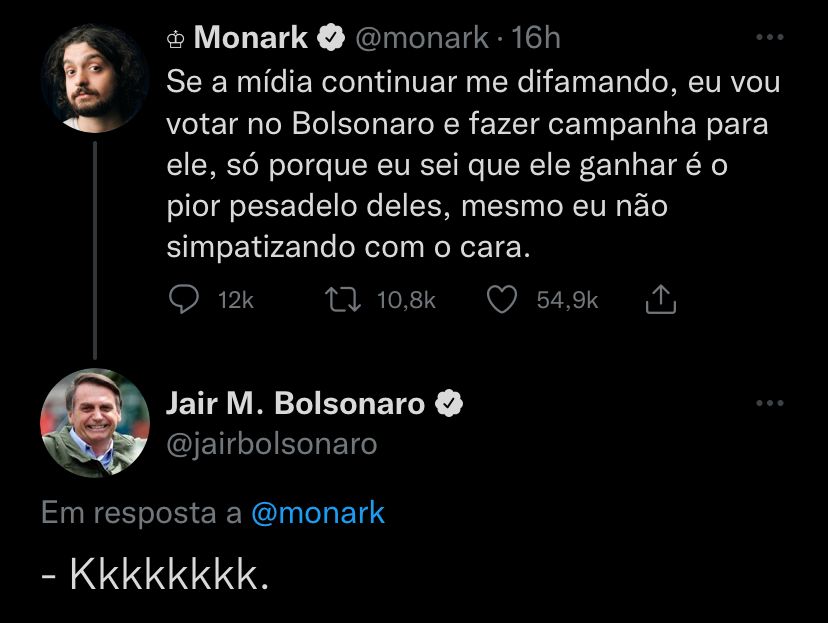Click the '- Kkkkkkkk.' reply text
This screenshot has height=623, width=828.
[155, 575]
